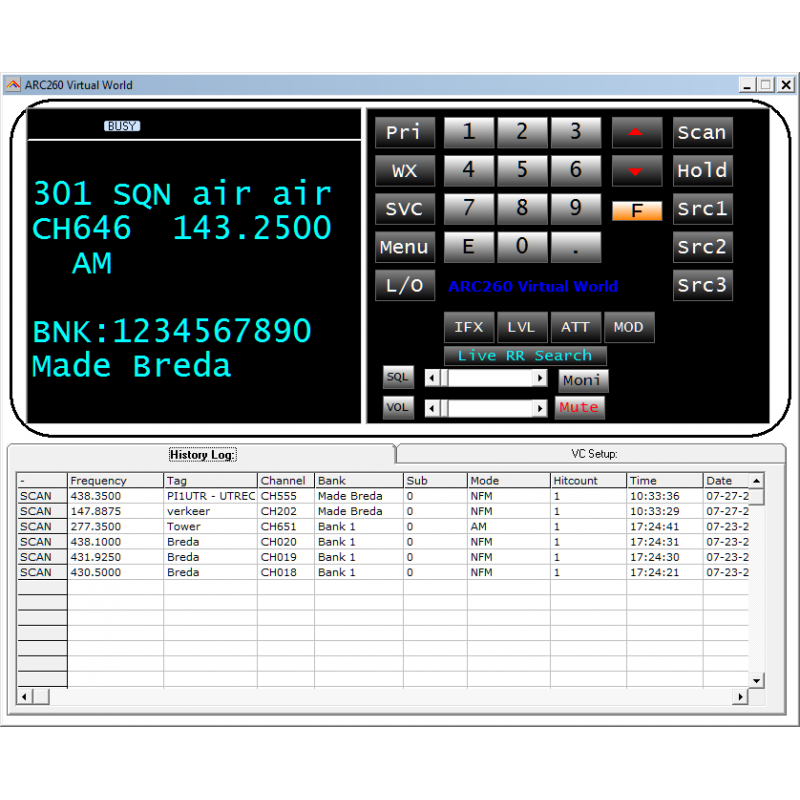Enable Moni monitoring
Image resolution: width=800 pixels, height=800 pixels.
coord(583,380)
